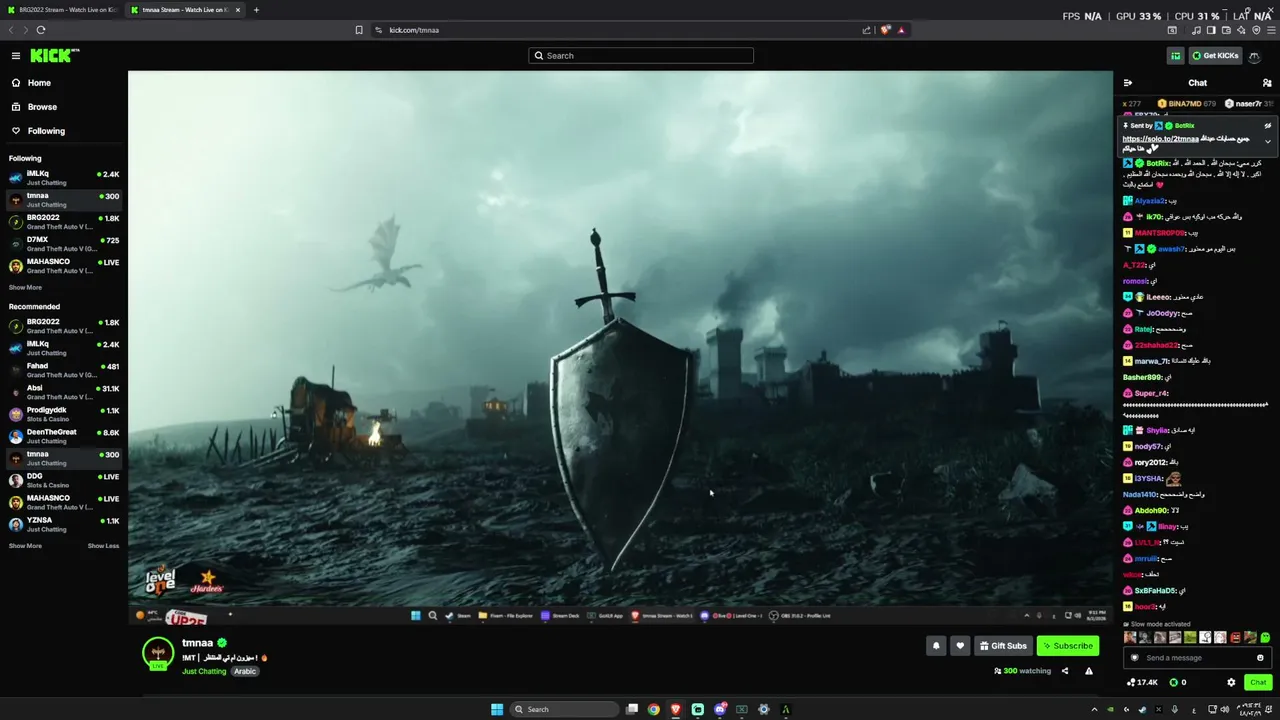The image size is (1280, 720).
Task: Open IMLKq channel in the Following list
Action: point(64,178)
